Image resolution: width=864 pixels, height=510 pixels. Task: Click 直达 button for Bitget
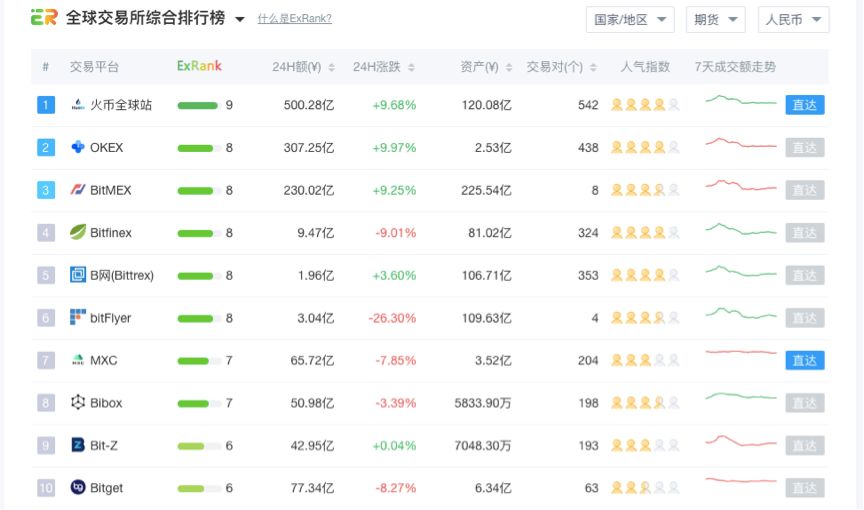pyautogui.click(x=804, y=488)
